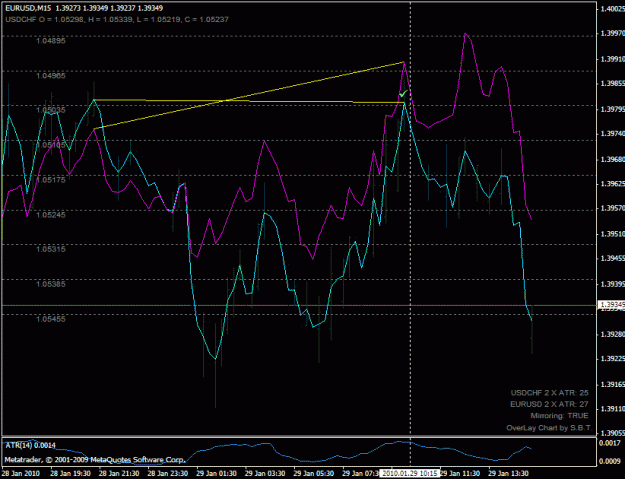Select the horizontal yellow trend line

[x=249, y=101]
